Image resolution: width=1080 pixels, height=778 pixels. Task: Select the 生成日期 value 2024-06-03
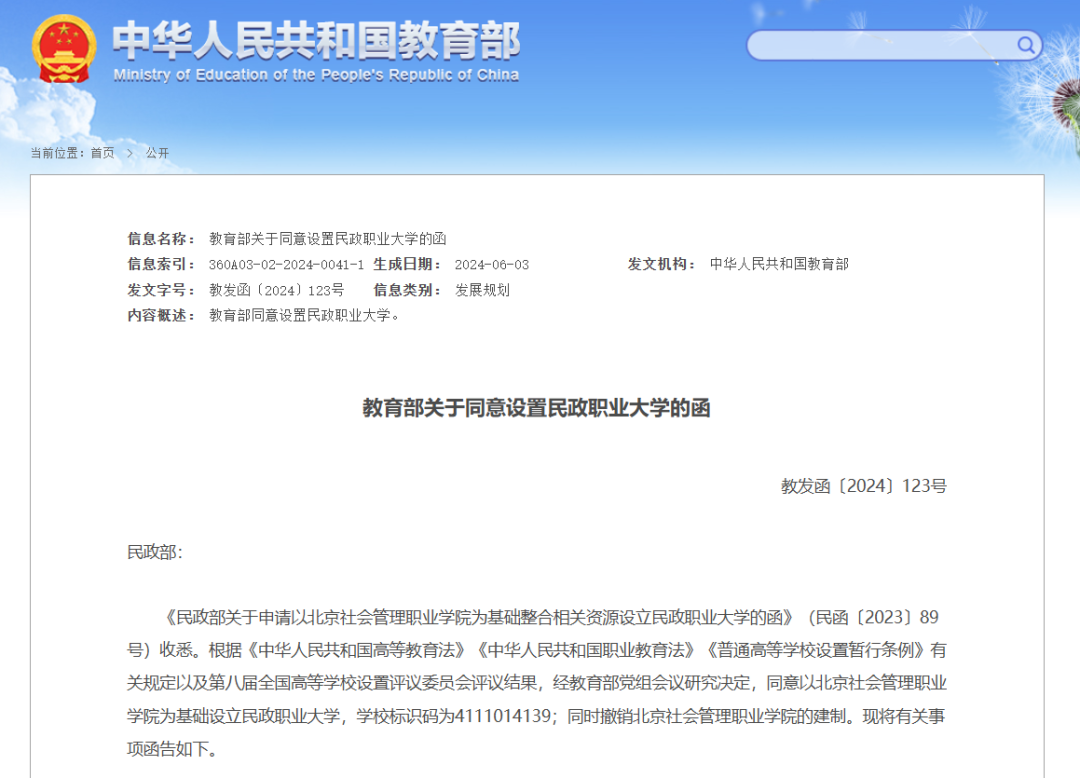491,265
